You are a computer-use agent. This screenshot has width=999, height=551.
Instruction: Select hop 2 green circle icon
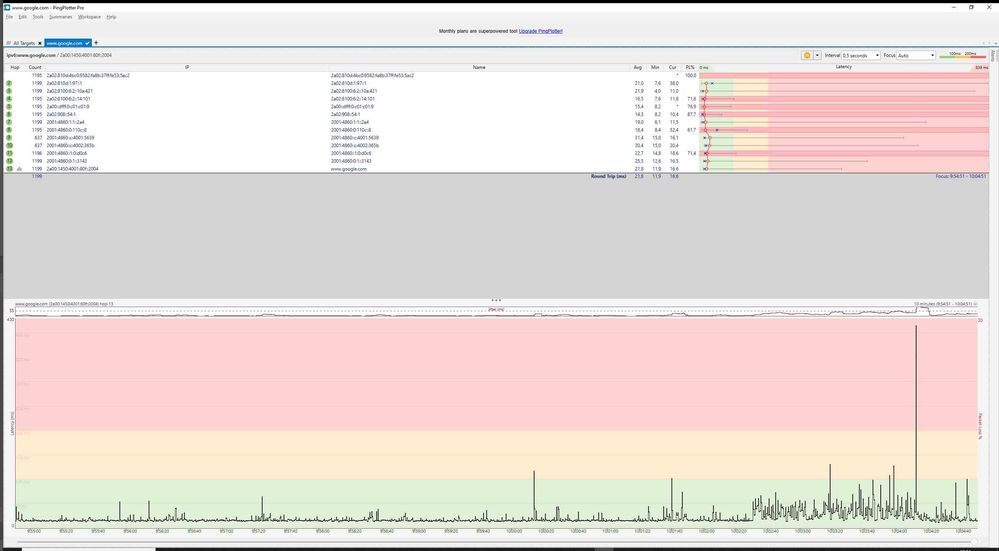(x=9, y=83)
